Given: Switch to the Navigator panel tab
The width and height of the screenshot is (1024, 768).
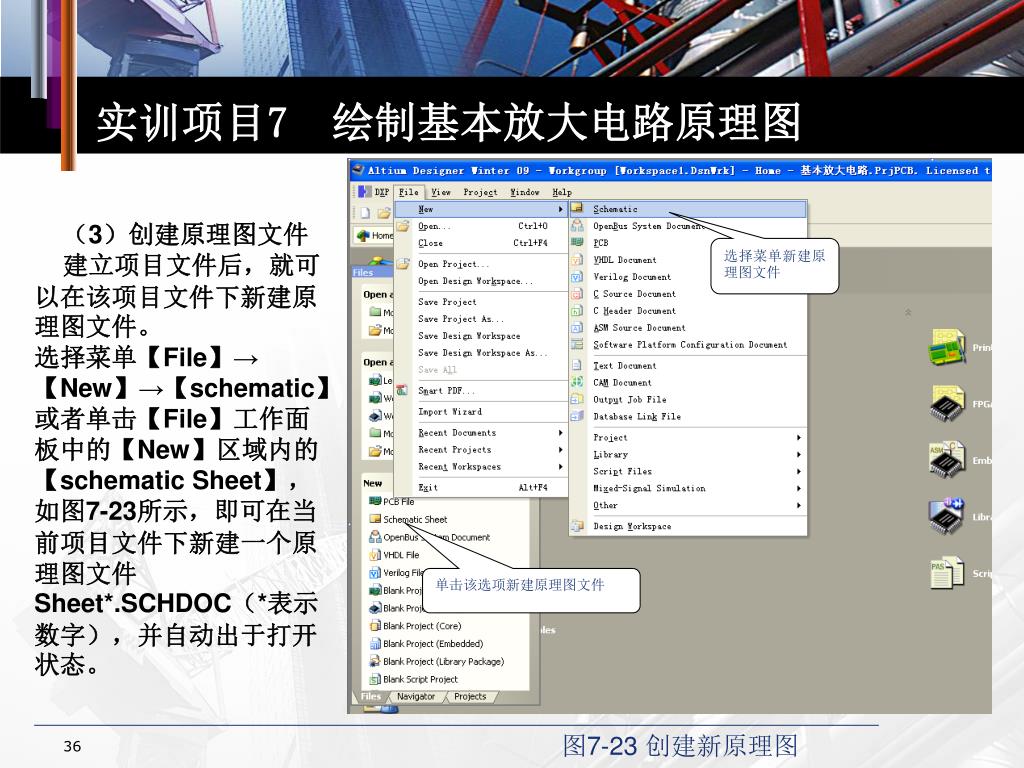Looking at the screenshot, I should 416,697.
